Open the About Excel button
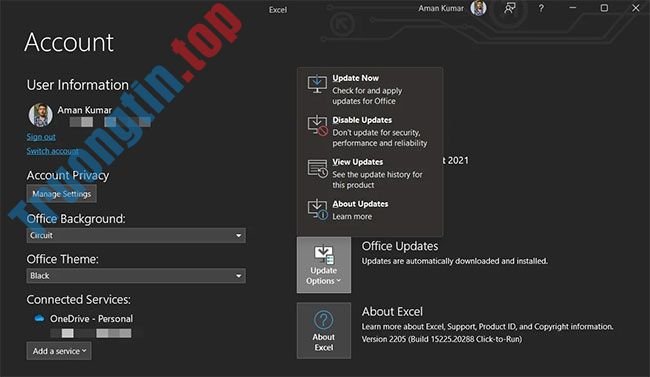The height and width of the screenshot is (377, 650). [324, 331]
